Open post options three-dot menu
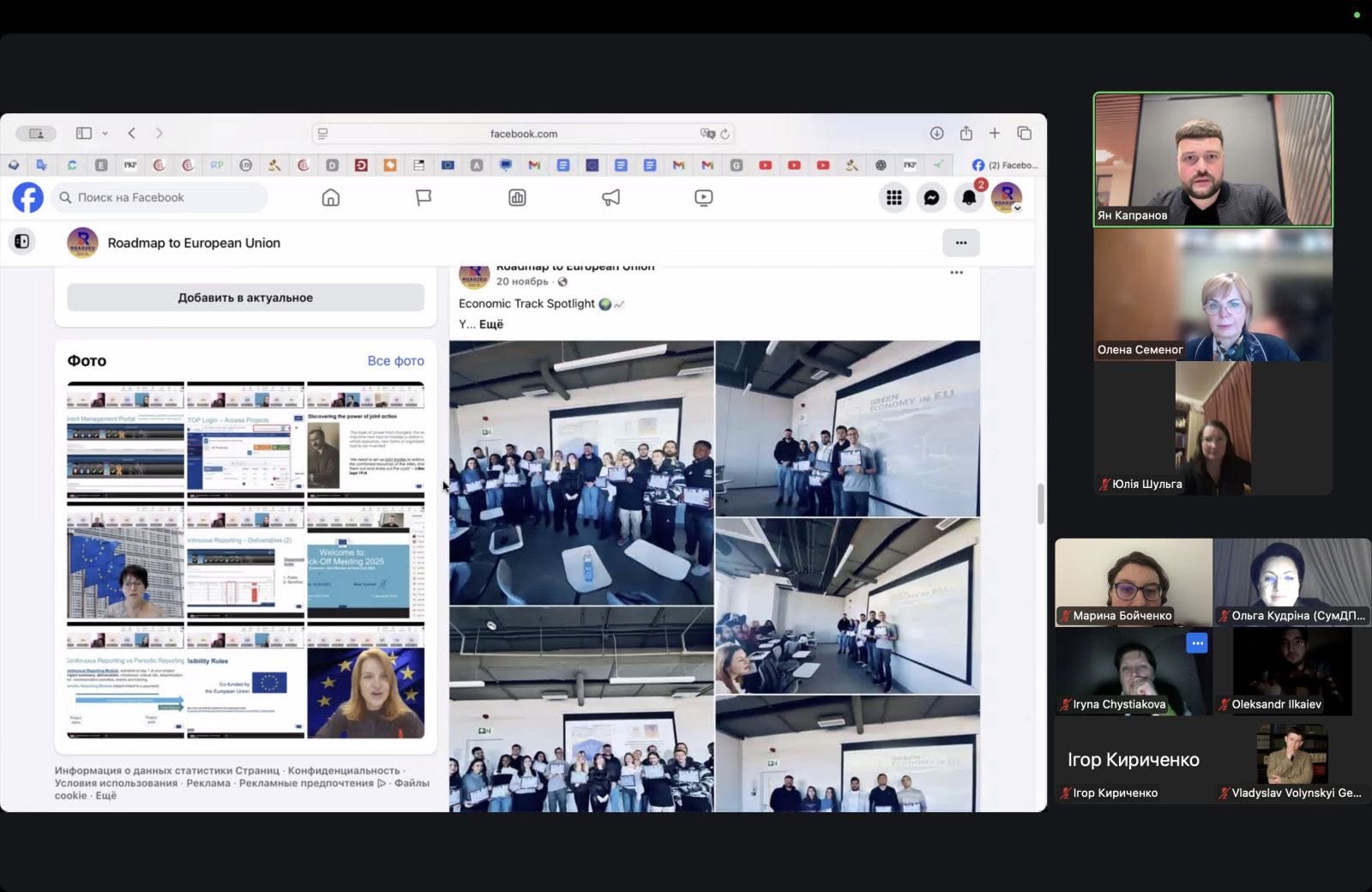This screenshot has height=892, width=1372. (x=956, y=273)
